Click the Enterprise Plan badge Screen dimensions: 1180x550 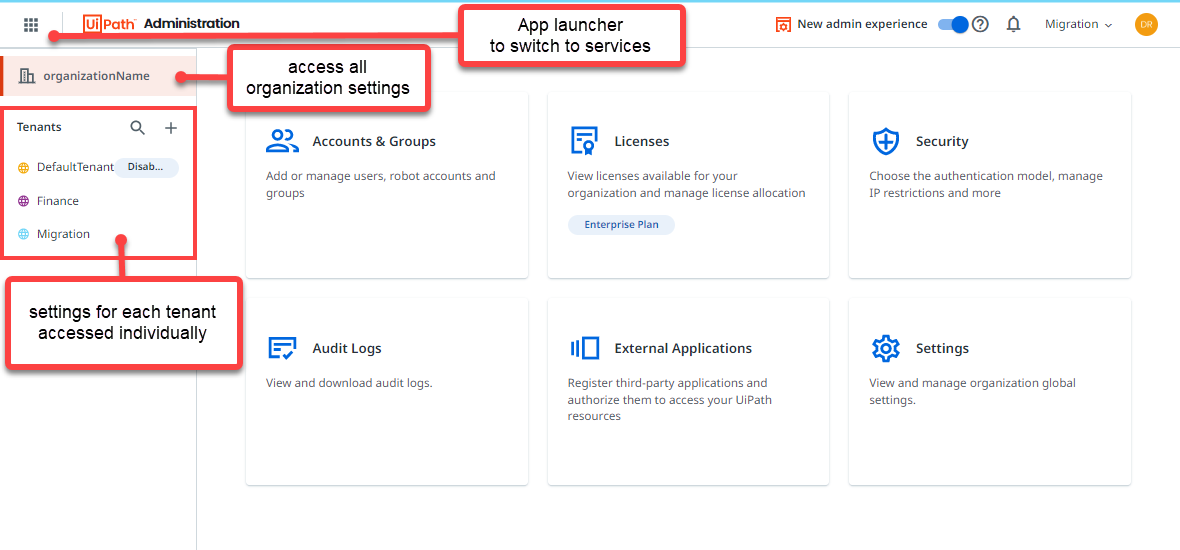pyautogui.click(x=621, y=224)
